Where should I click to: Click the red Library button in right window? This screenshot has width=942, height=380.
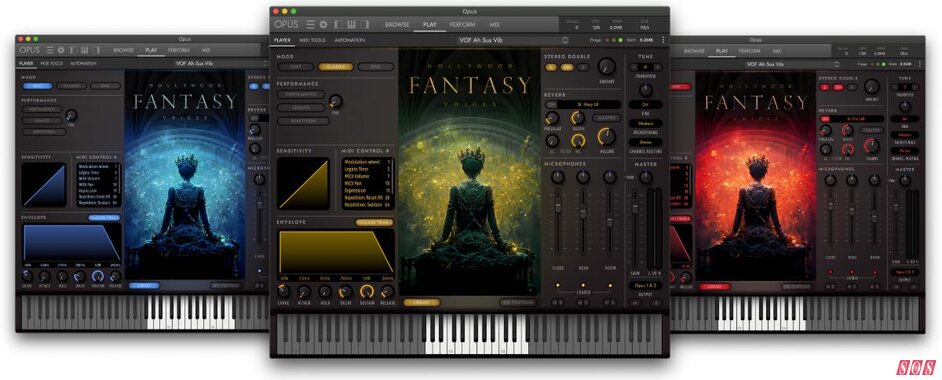pos(714,287)
